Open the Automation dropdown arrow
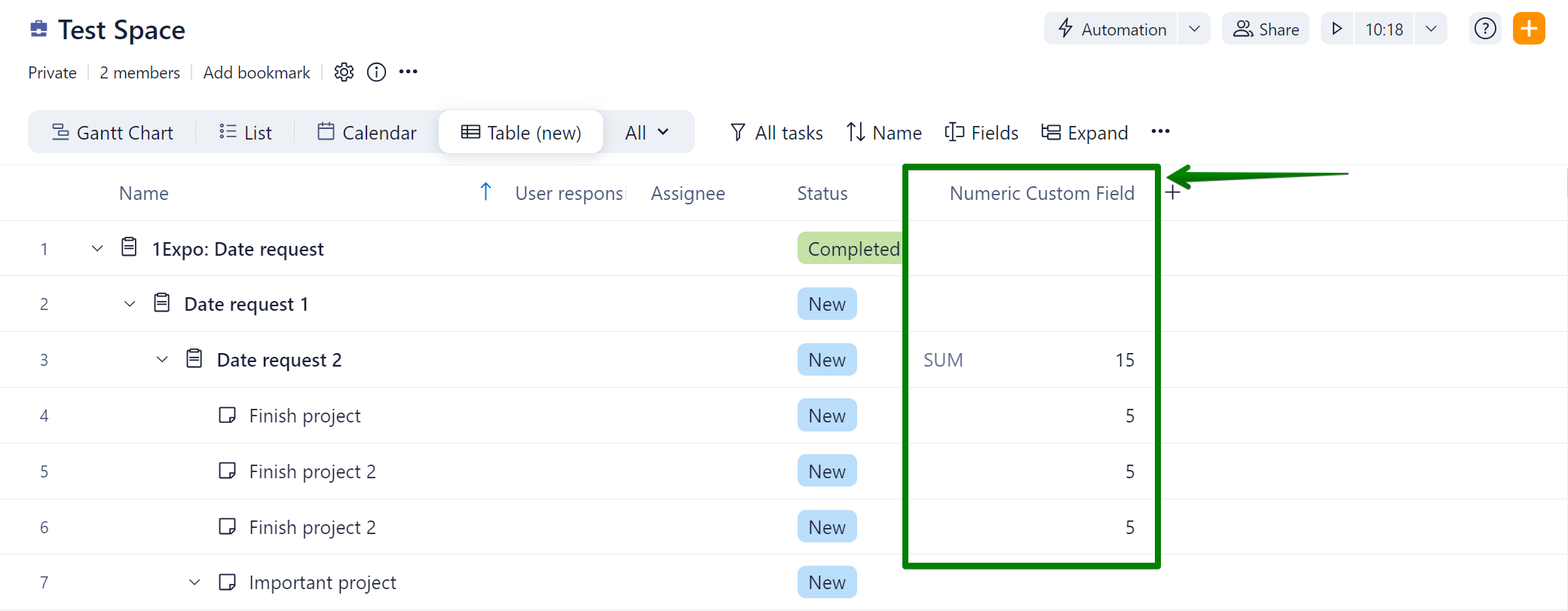Screen dimensions: 1568x611 1194,29
